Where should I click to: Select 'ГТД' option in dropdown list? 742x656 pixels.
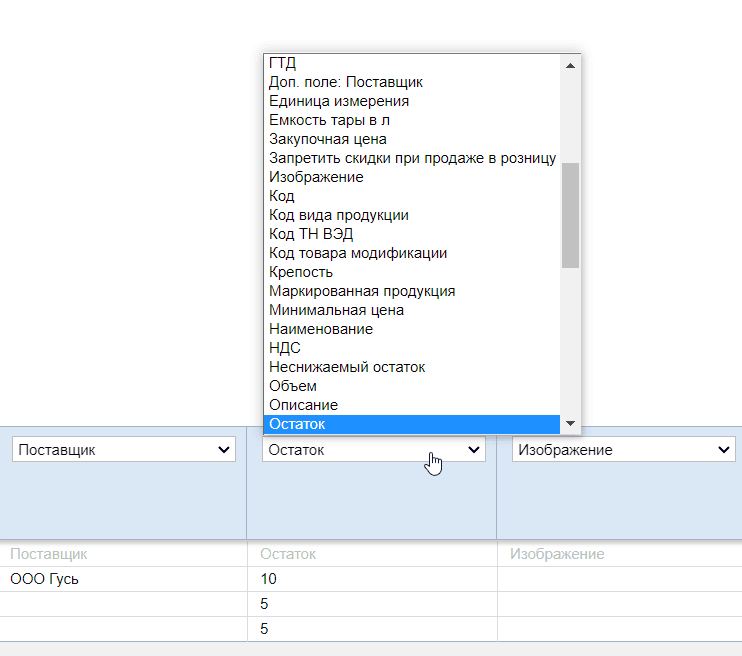click(x=283, y=63)
